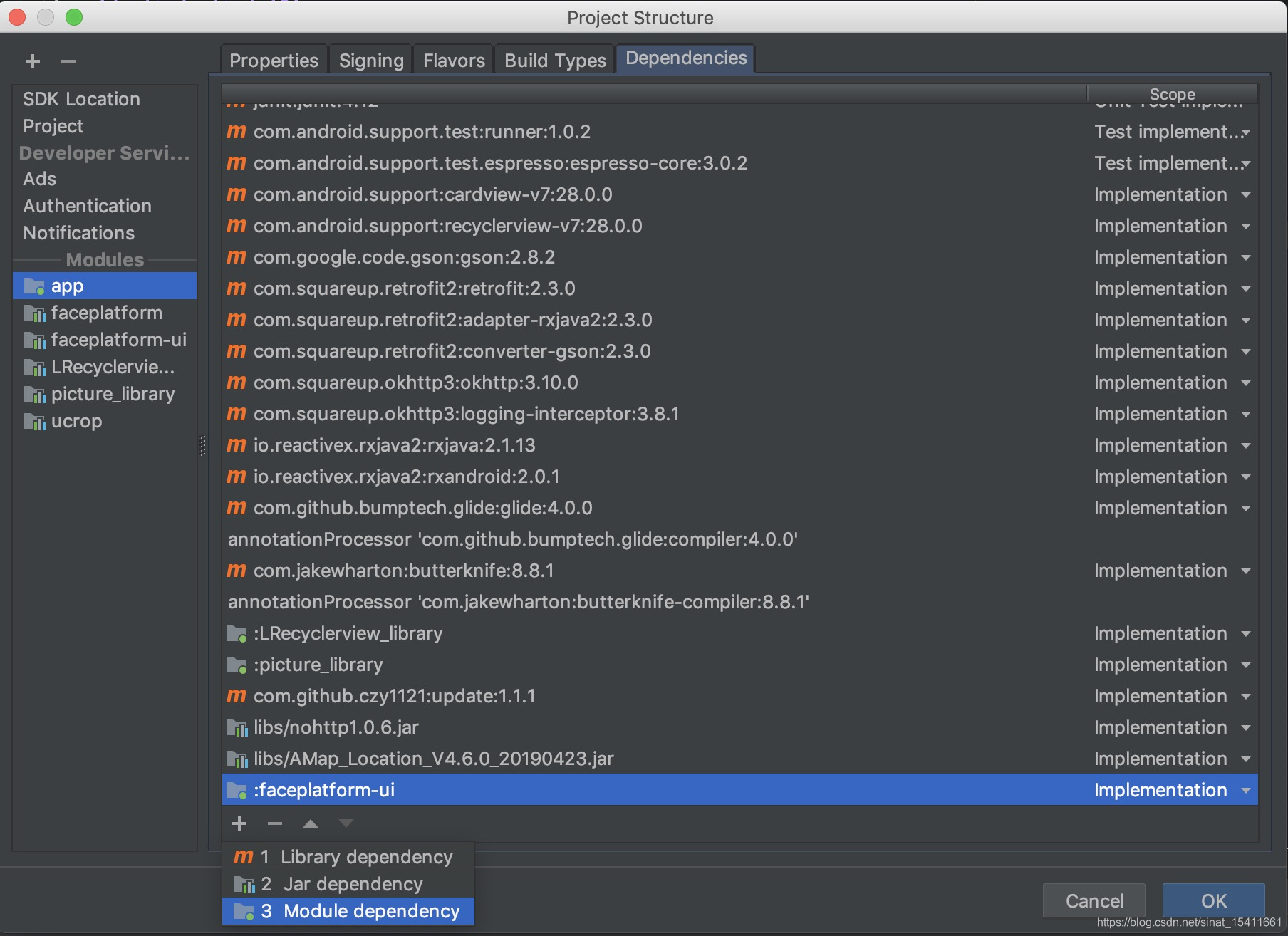Image resolution: width=1288 pixels, height=936 pixels.
Task: Click the picture_library module icon in sidebar
Action: coord(34,395)
